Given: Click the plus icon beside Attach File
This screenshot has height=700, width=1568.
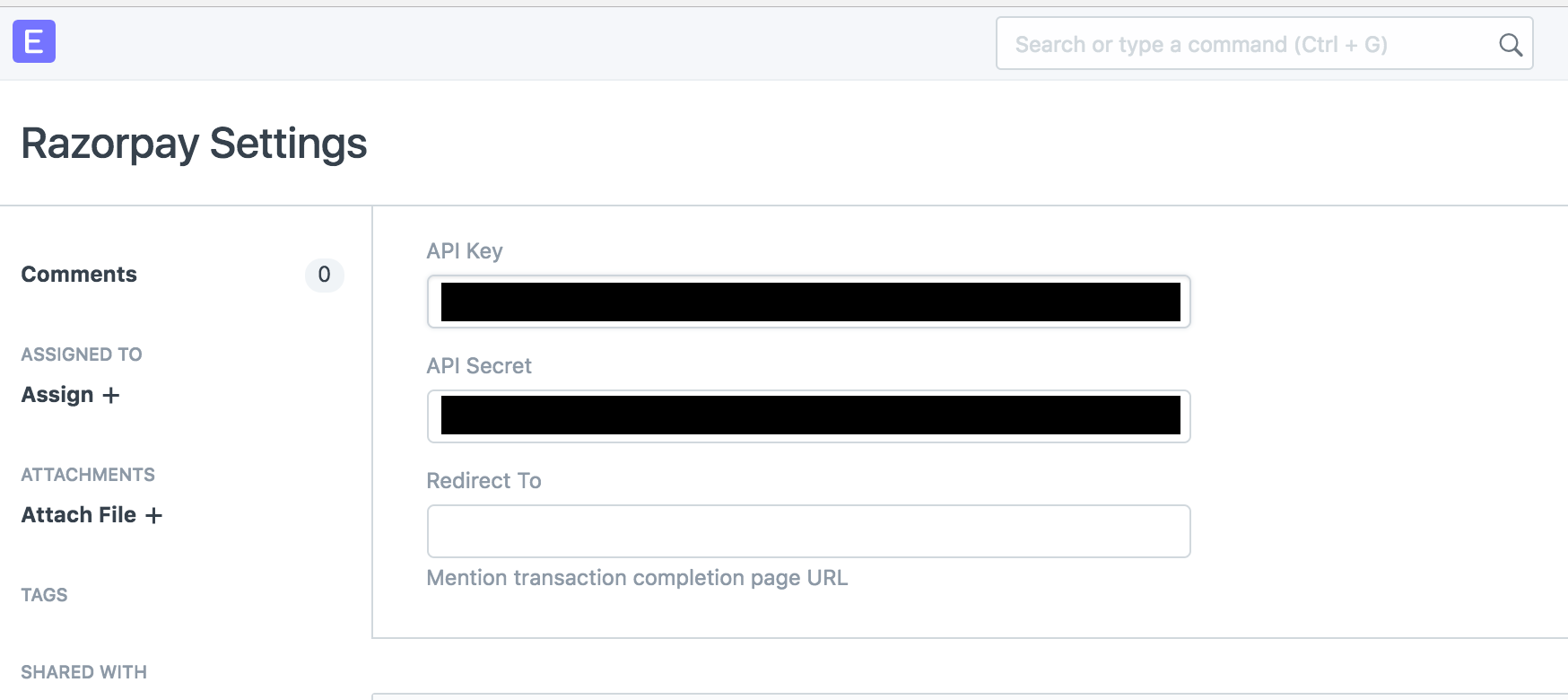Looking at the screenshot, I should click(x=155, y=515).
